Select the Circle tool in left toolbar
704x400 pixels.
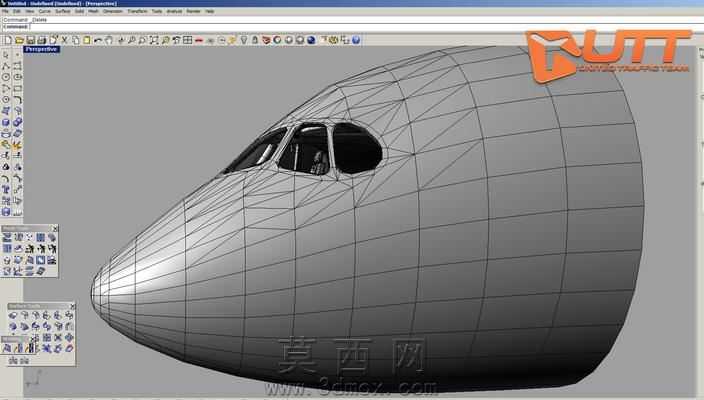6,77
